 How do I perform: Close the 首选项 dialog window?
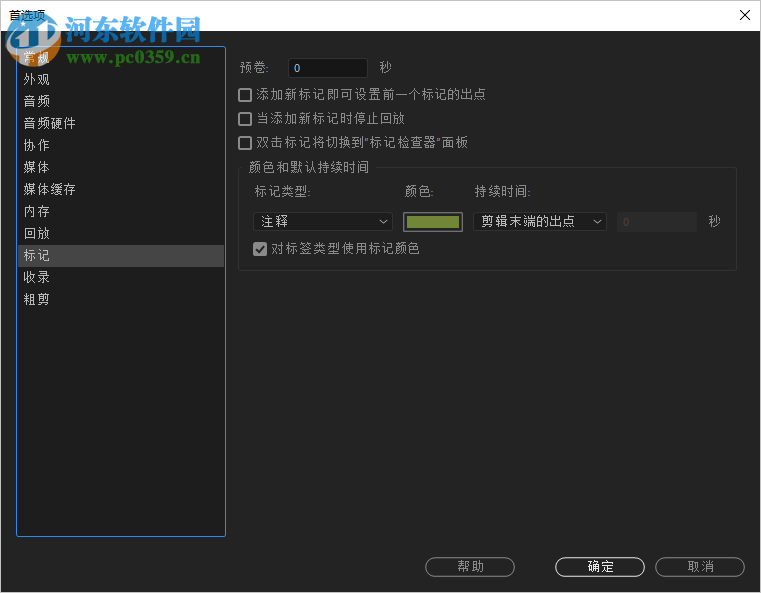[744, 15]
